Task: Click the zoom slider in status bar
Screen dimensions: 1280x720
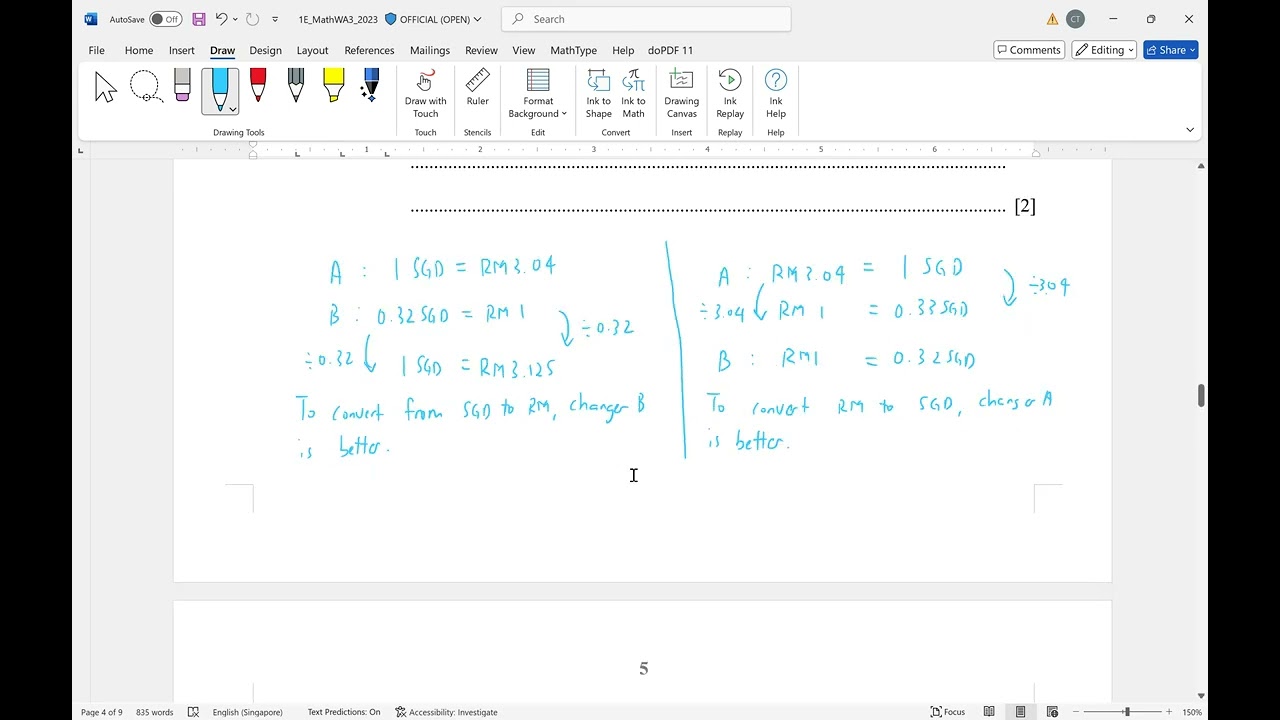Action: 1127,712
